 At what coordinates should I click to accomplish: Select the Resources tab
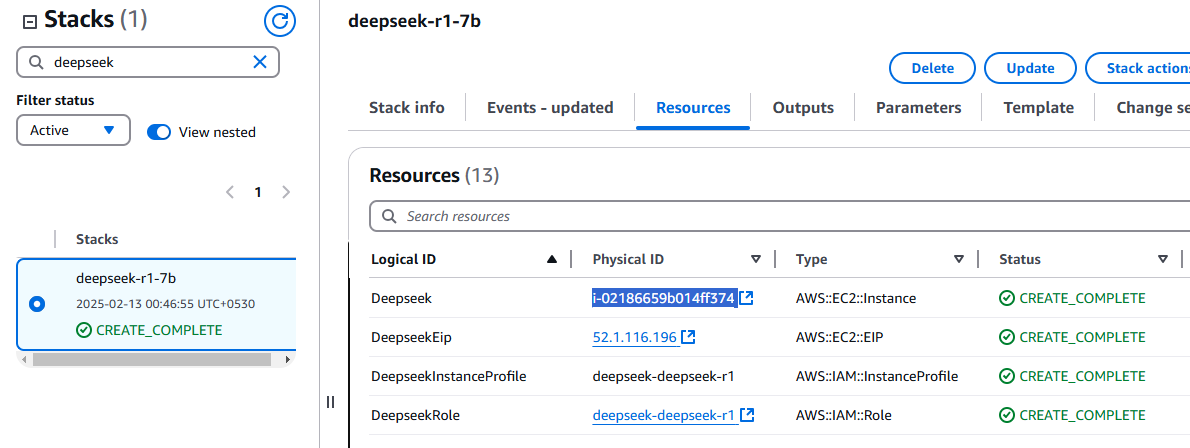(693, 108)
